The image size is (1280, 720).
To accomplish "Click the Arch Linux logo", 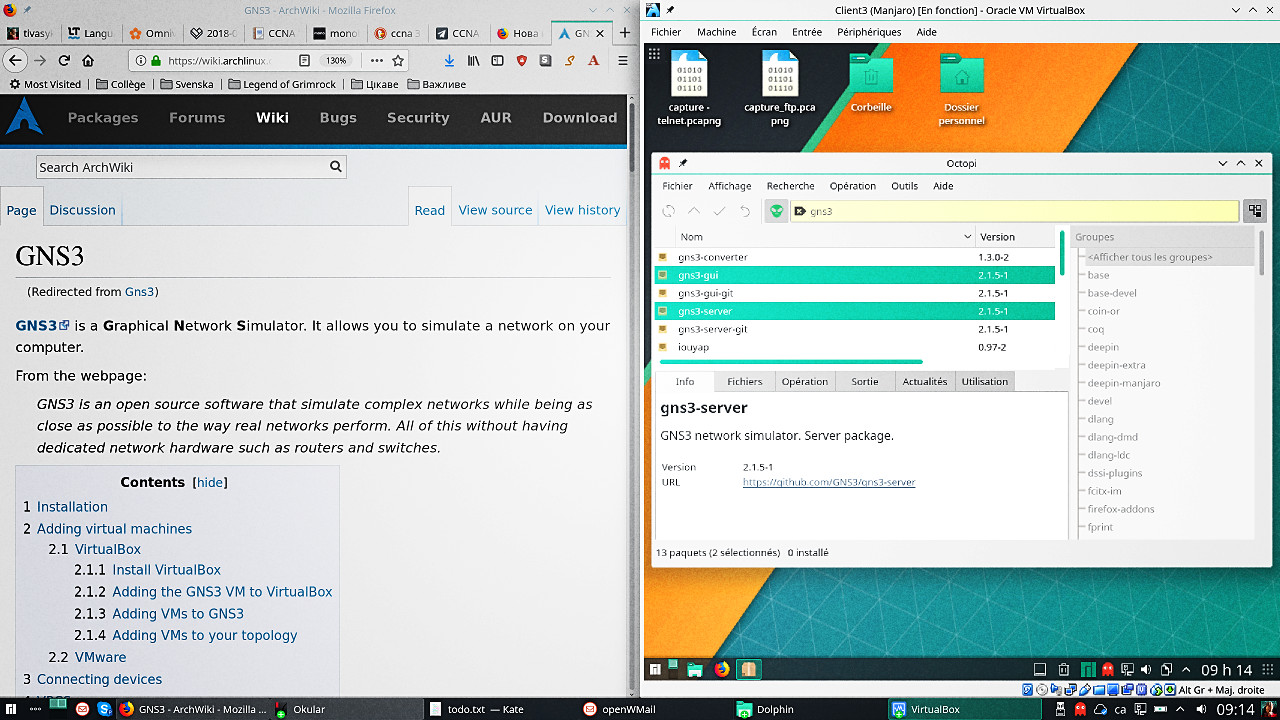I will pyautogui.click(x=24, y=117).
